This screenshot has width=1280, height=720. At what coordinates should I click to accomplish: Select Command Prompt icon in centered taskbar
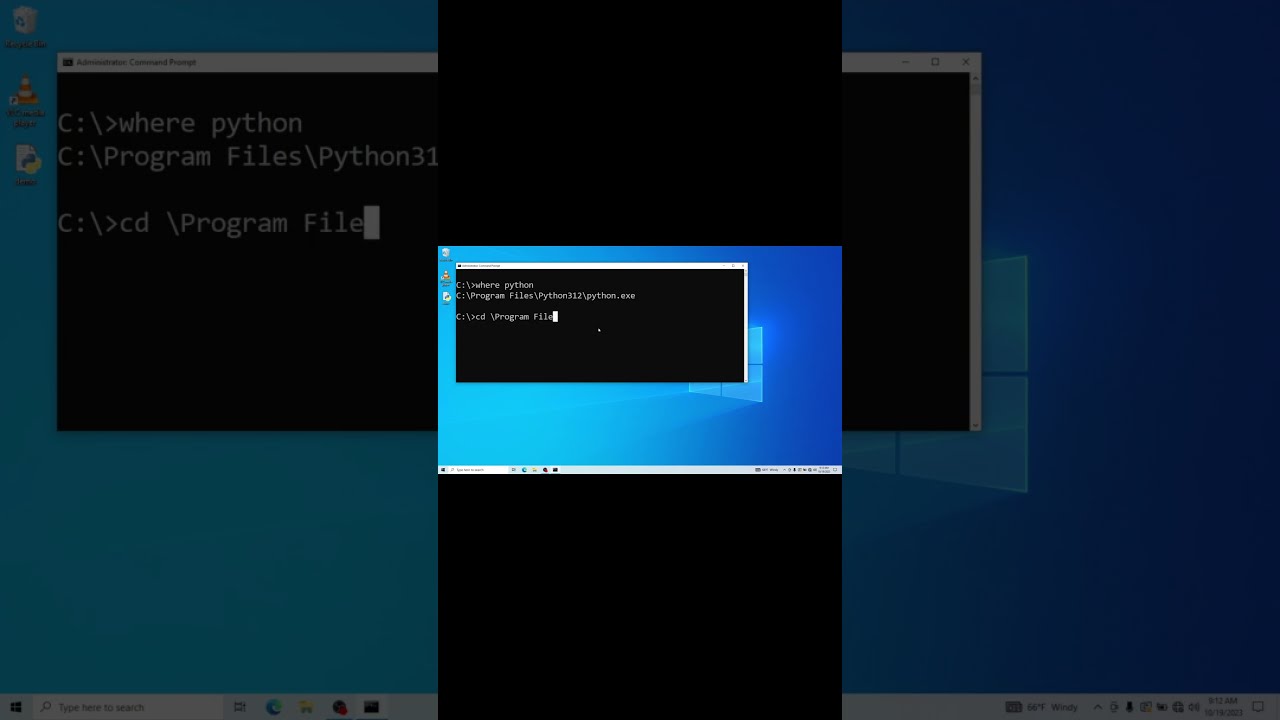point(555,470)
